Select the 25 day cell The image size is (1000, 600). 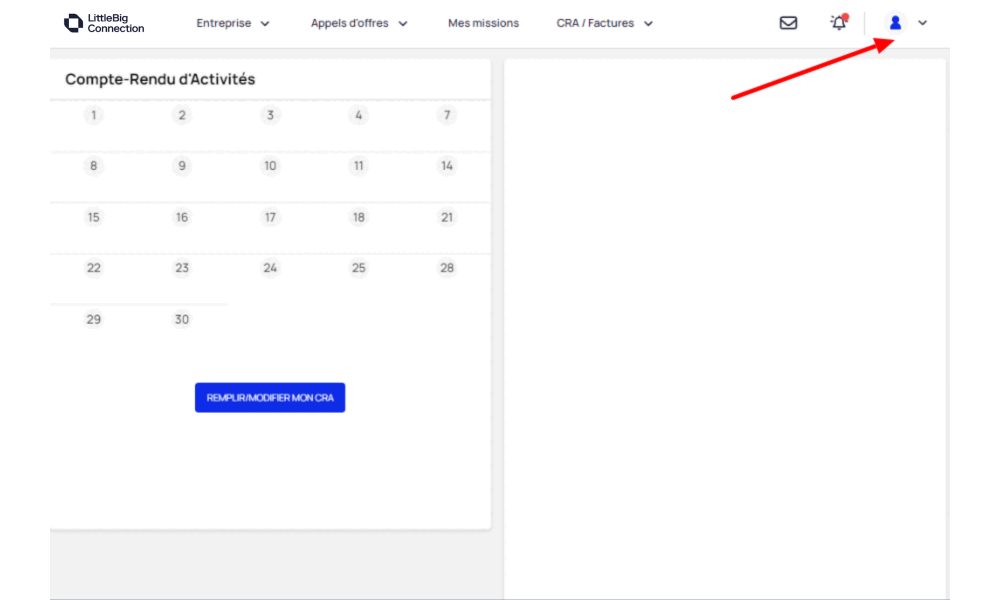(x=358, y=268)
